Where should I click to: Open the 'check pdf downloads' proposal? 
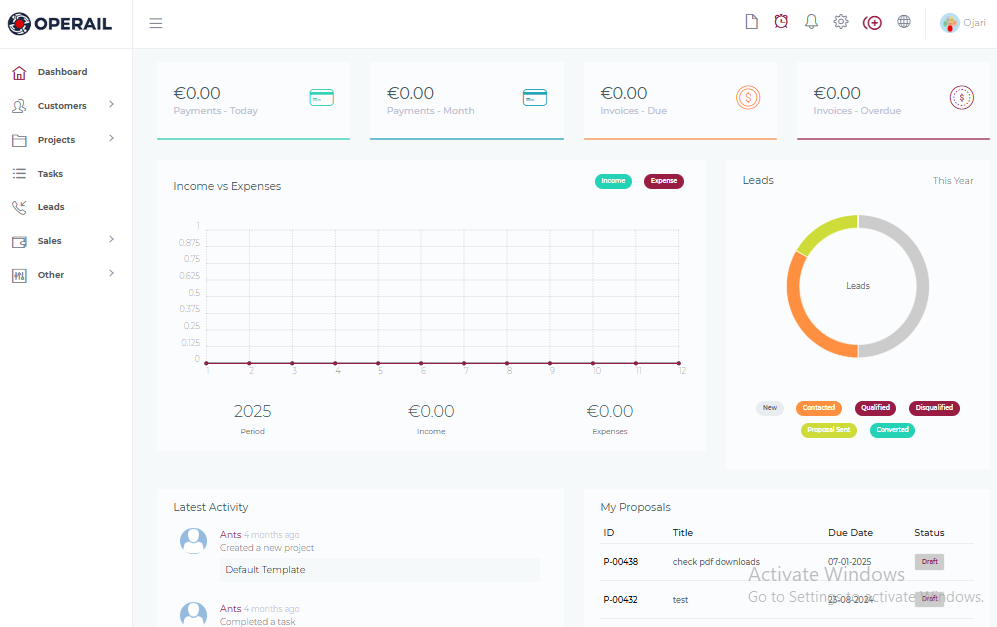[x=715, y=562]
